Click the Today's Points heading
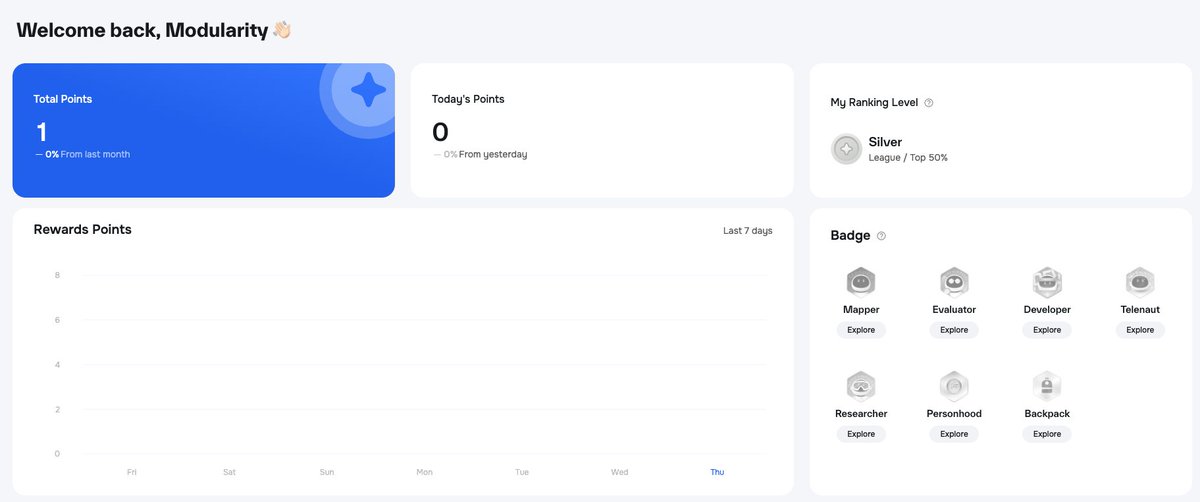Viewport: 1200px width, 502px height. [x=468, y=99]
